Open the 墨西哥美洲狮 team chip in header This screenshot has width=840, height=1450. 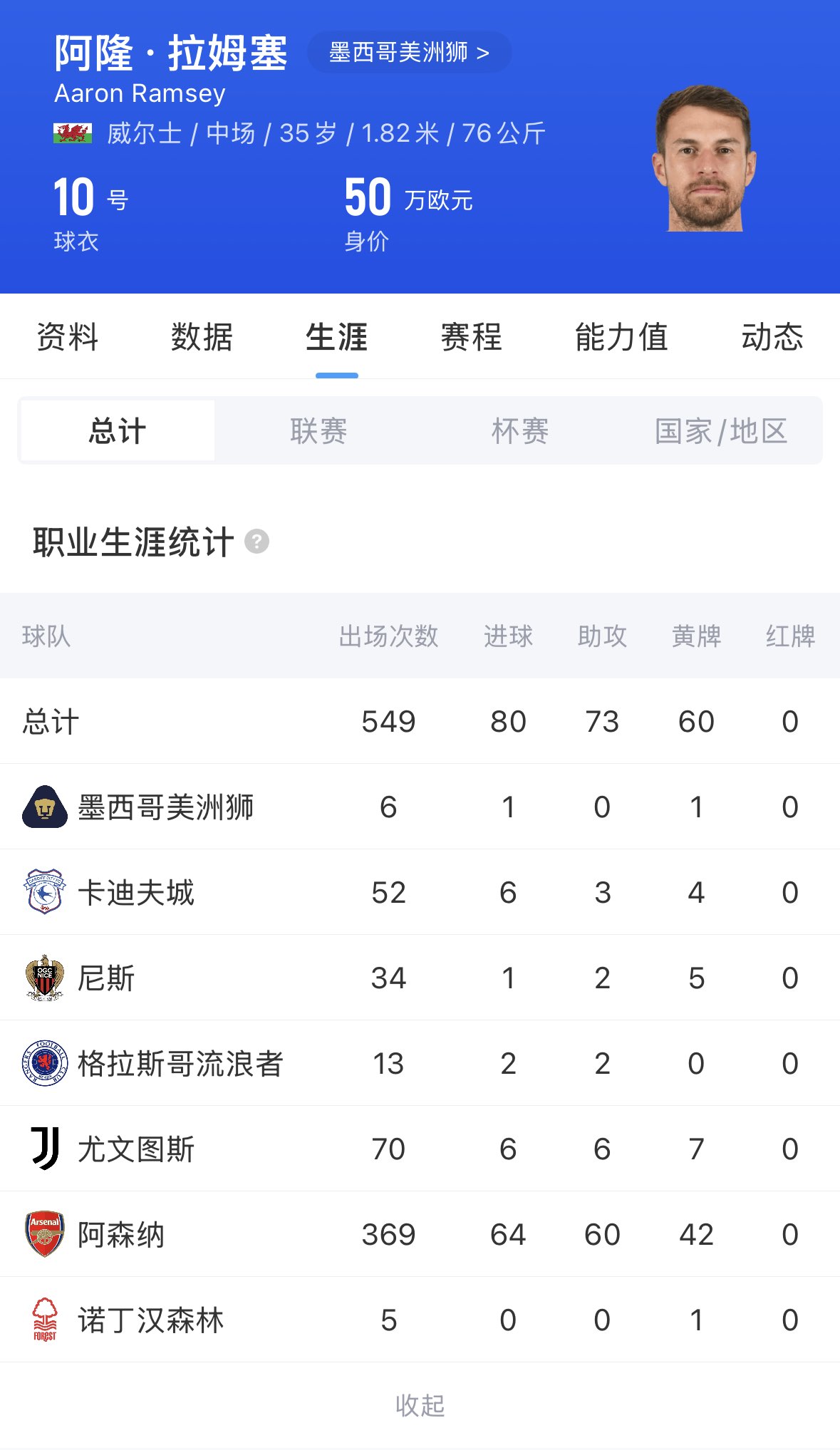point(409,52)
